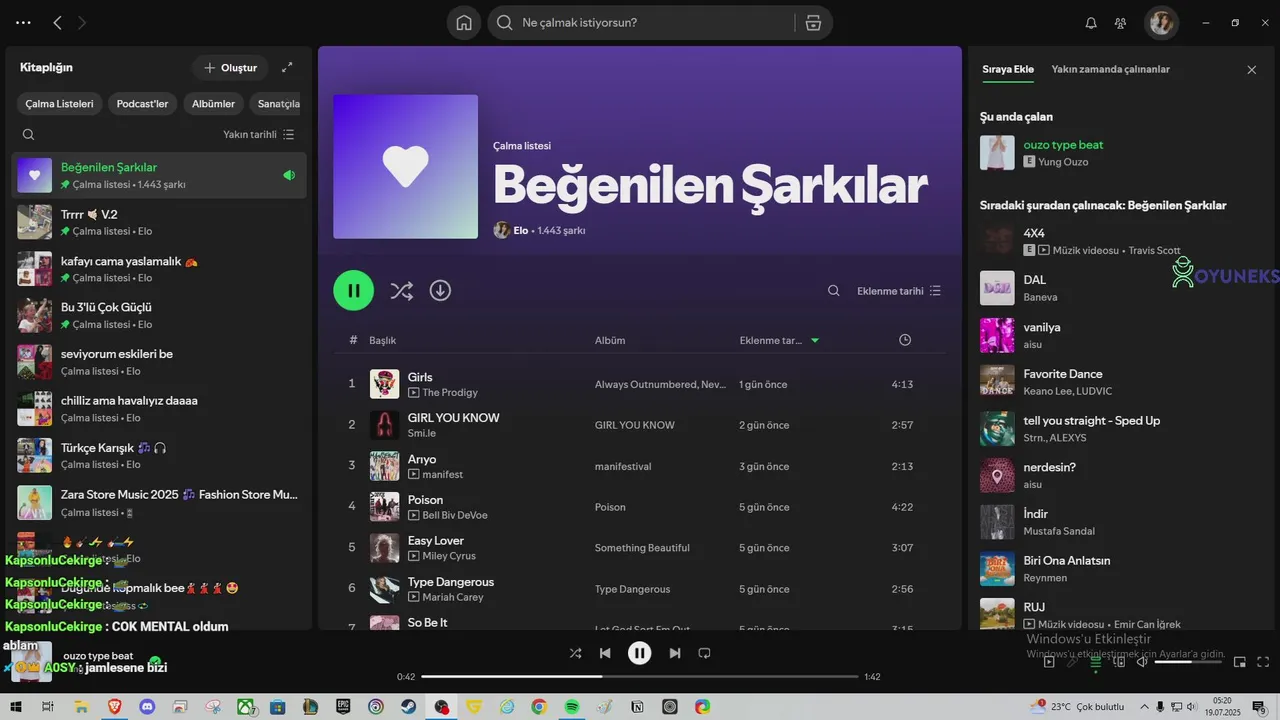Open Zara Store Music 2025 playlist
This screenshot has height=720, width=1280.
pyautogui.click(x=160, y=502)
